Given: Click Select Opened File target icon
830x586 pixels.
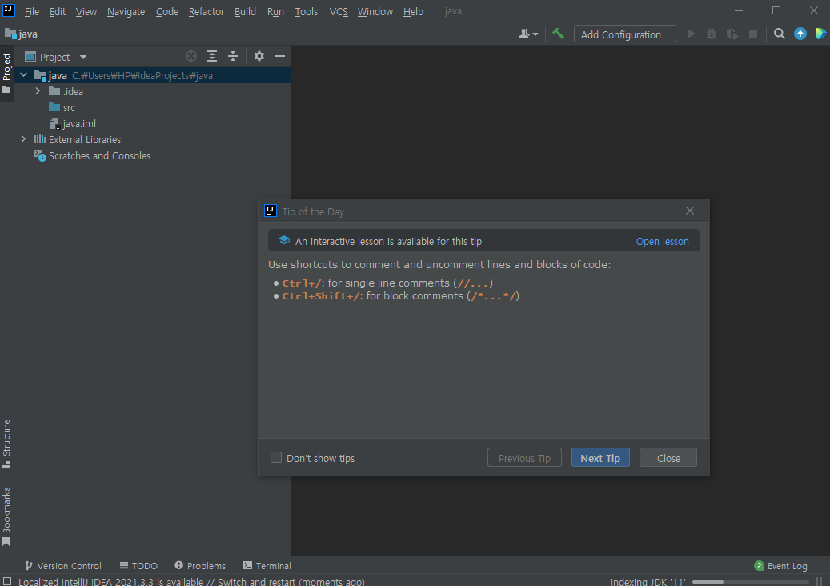Looking at the screenshot, I should pyautogui.click(x=191, y=56).
